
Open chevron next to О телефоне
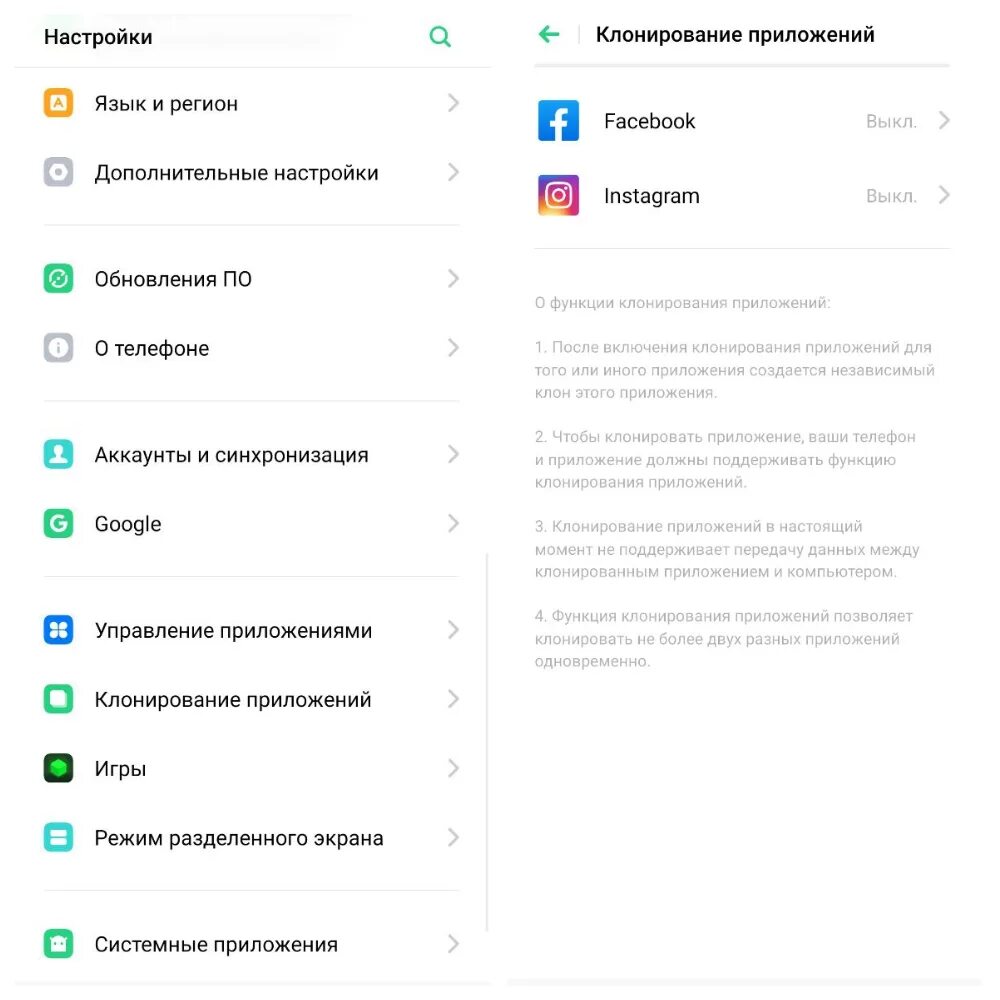[x=453, y=348]
